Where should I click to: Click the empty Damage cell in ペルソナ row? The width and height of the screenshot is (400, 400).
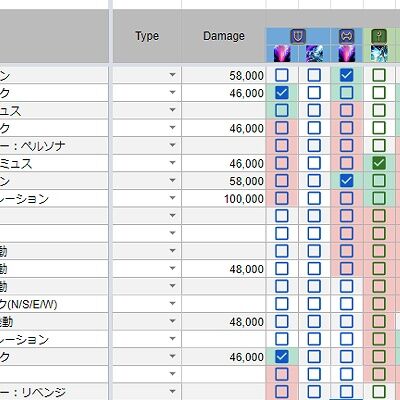click(224, 146)
